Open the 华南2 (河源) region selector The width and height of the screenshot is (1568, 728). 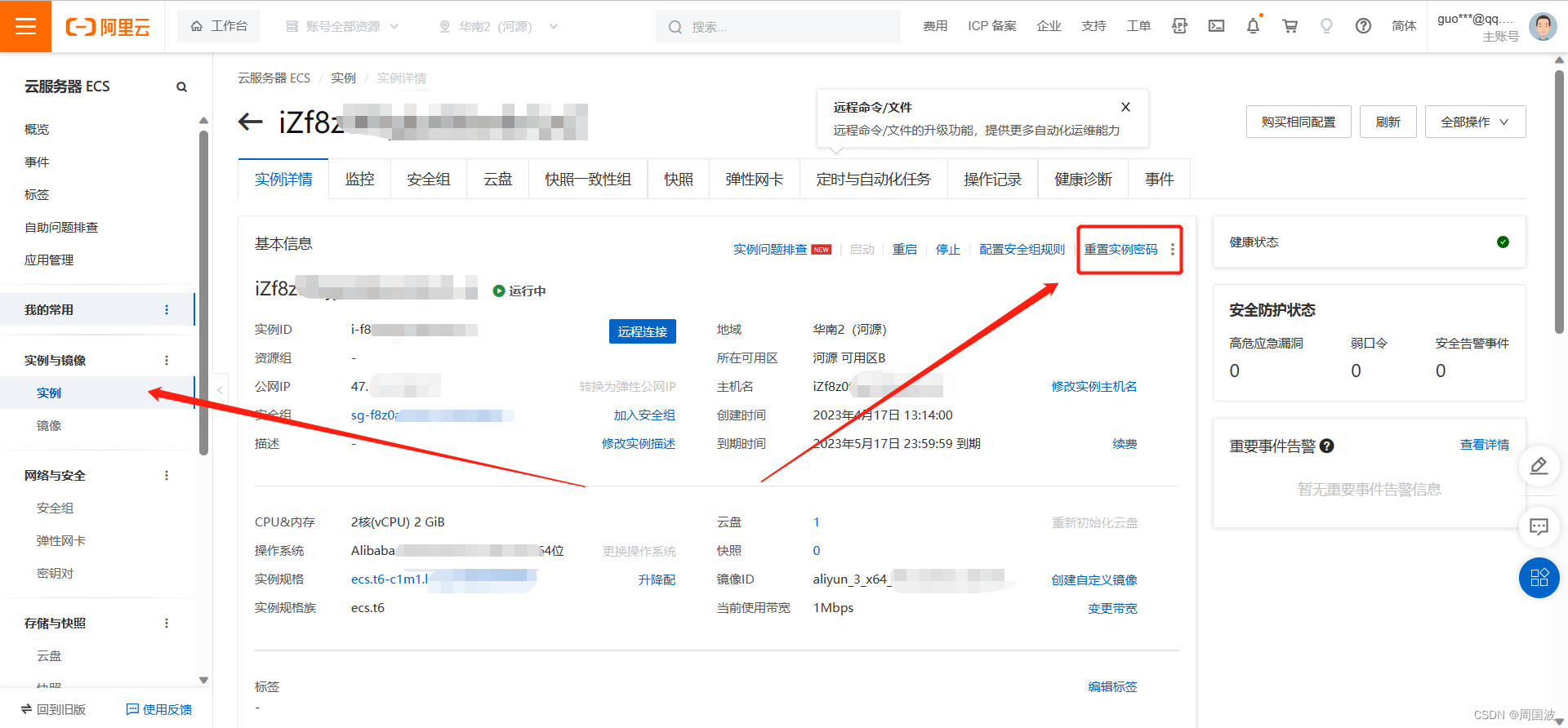(498, 26)
